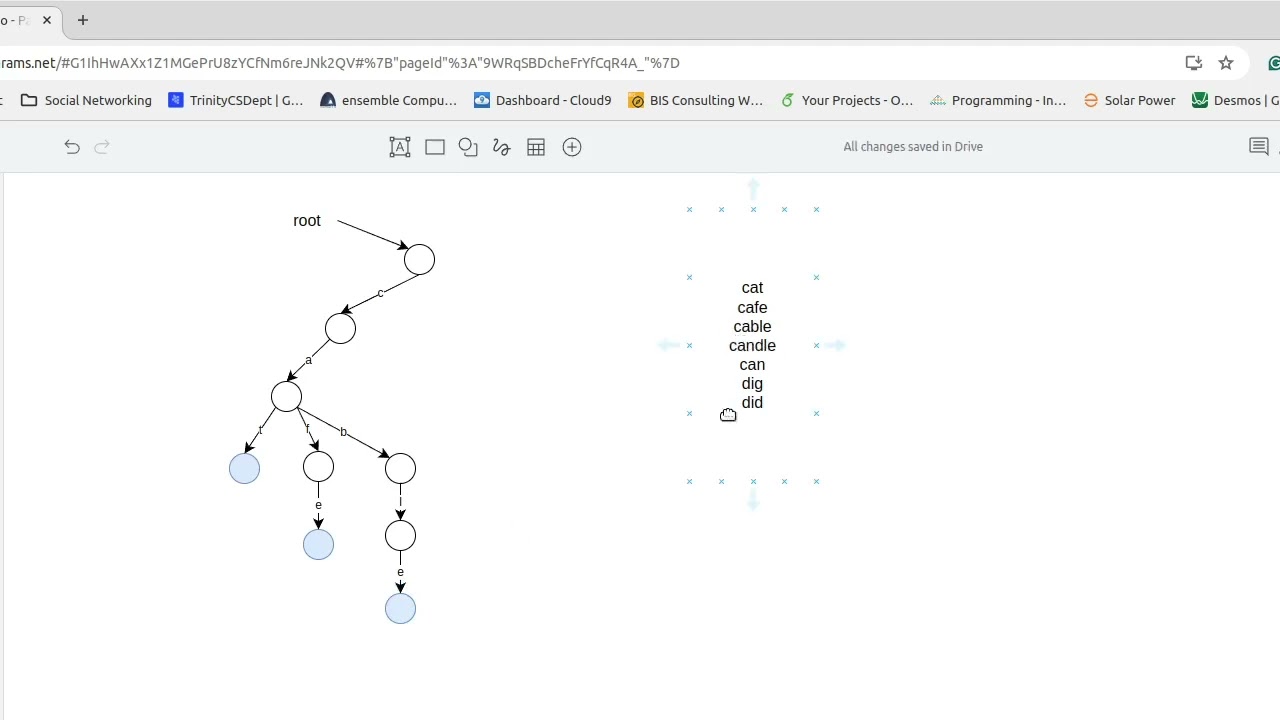Open the Insert plus menu
The height and width of the screenshot is (720, 1280).
pos(572,147)
